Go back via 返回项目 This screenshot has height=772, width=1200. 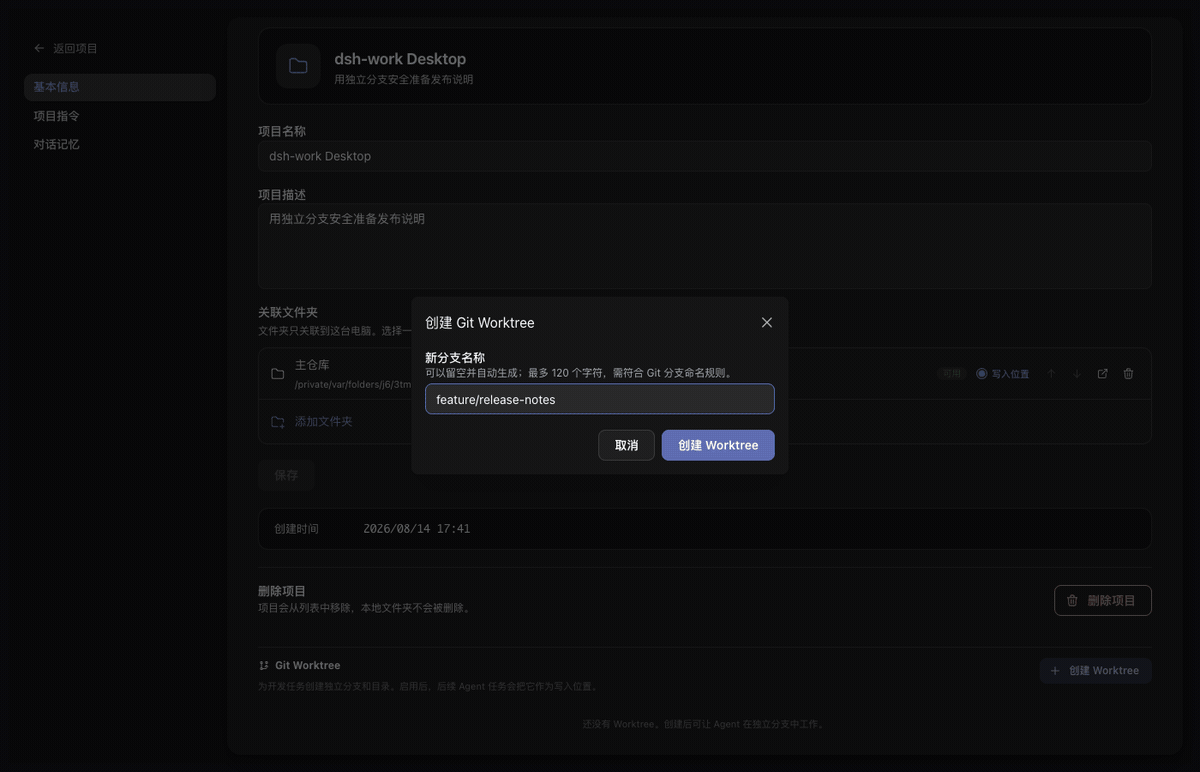[65, 48]
